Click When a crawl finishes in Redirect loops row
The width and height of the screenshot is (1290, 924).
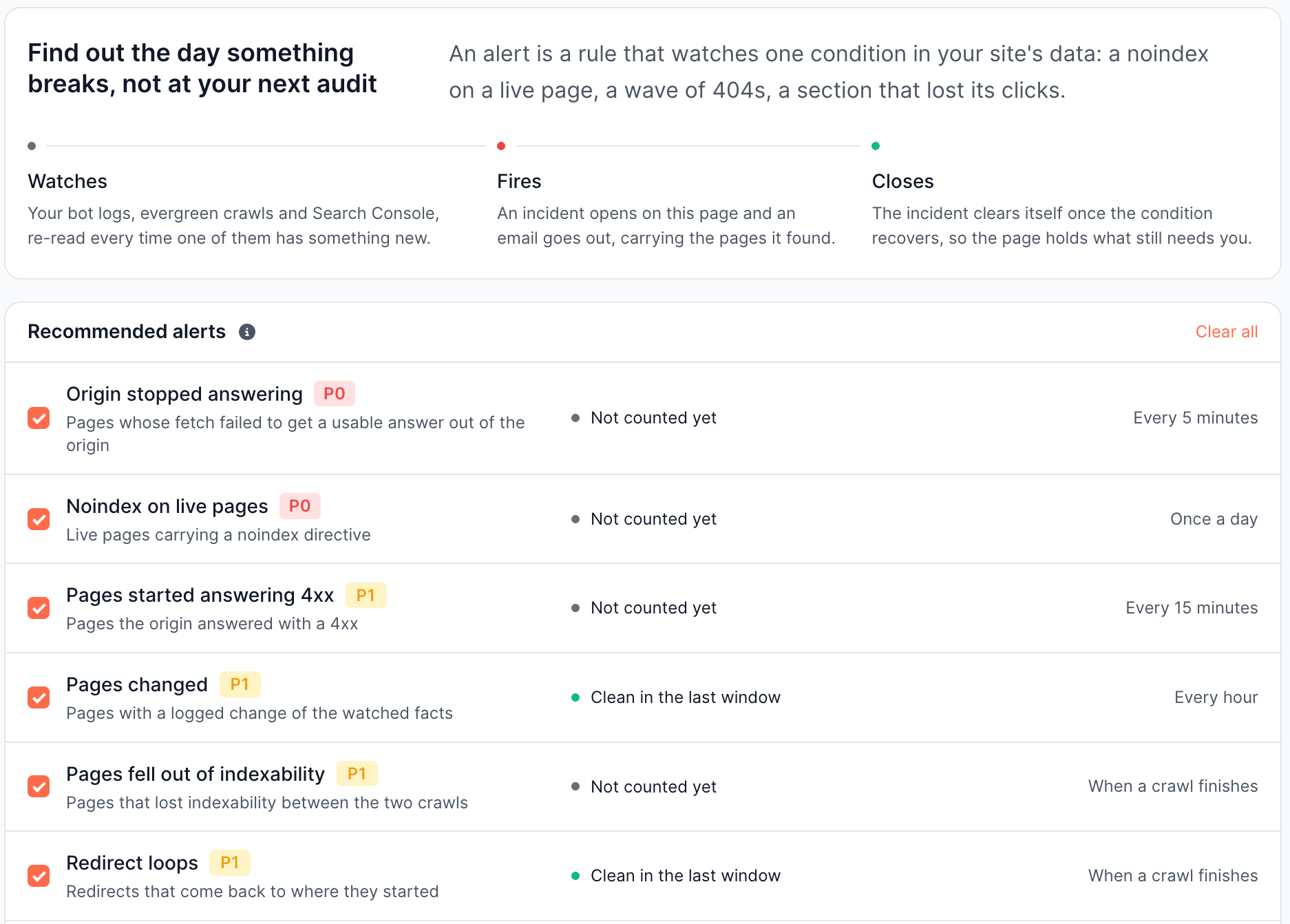tap(1173, 876)
